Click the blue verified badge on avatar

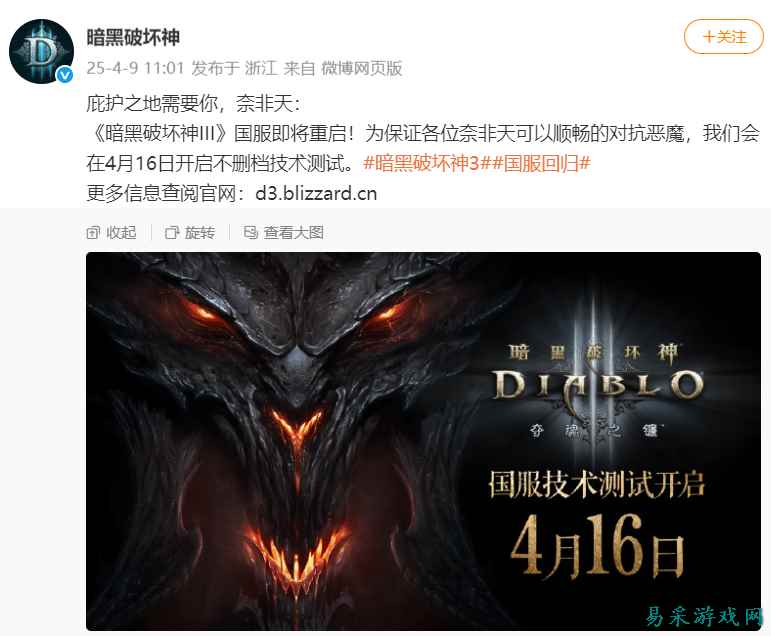click(64, 75)
